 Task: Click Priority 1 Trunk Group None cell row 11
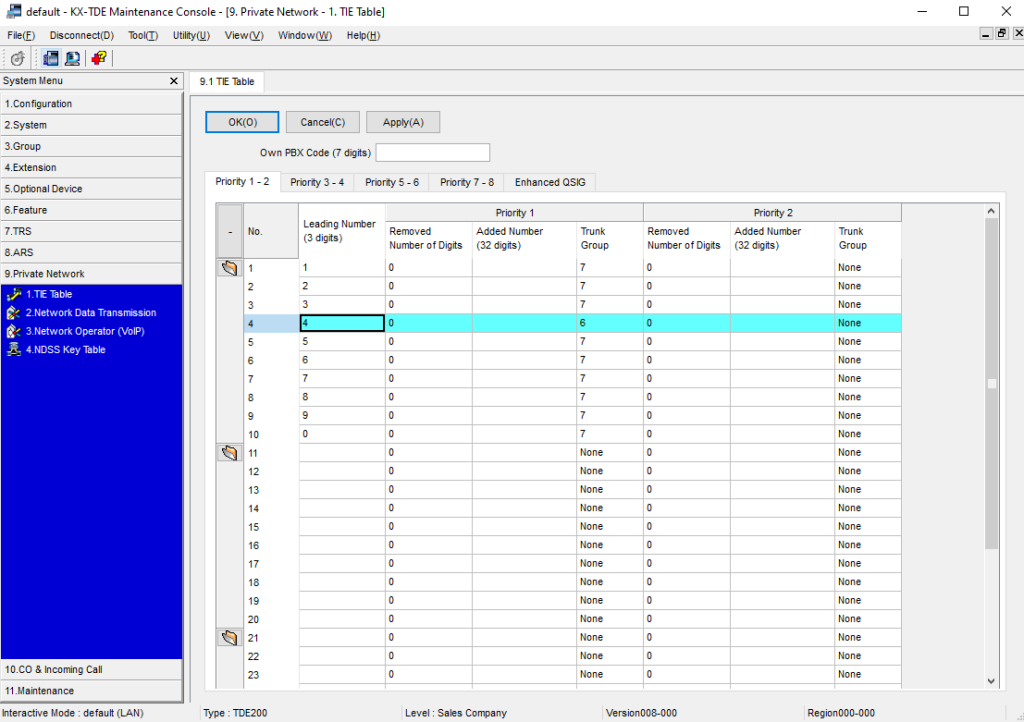[610, 452]
